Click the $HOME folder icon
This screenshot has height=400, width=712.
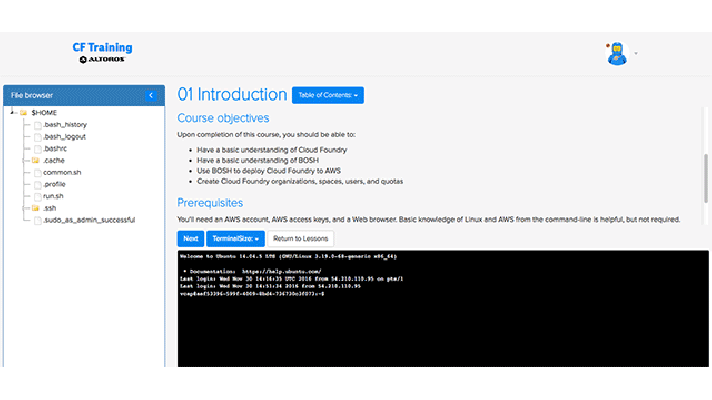tap(24, 113)
